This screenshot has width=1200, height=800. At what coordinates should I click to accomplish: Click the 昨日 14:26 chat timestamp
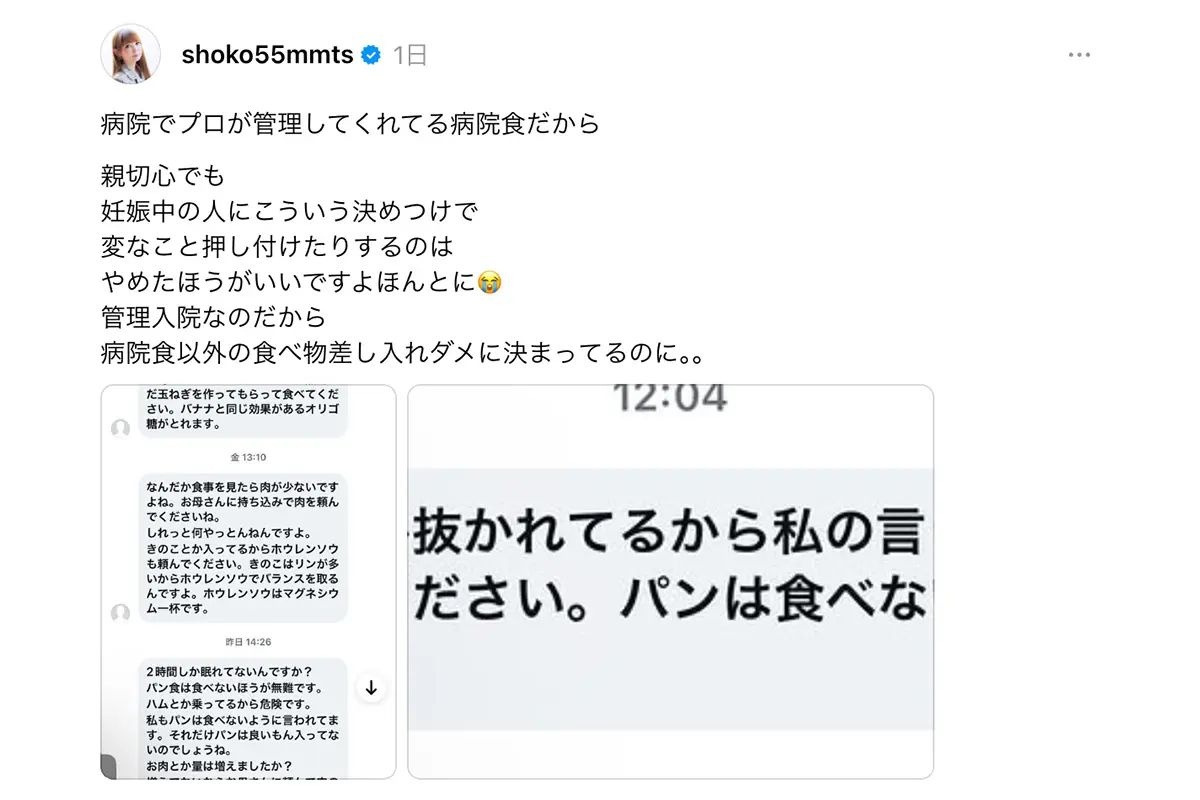248,642
